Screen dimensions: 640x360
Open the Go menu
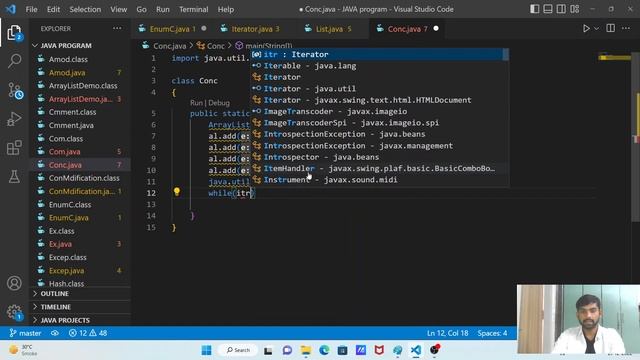pyautogui.click(x=141, y=9)
